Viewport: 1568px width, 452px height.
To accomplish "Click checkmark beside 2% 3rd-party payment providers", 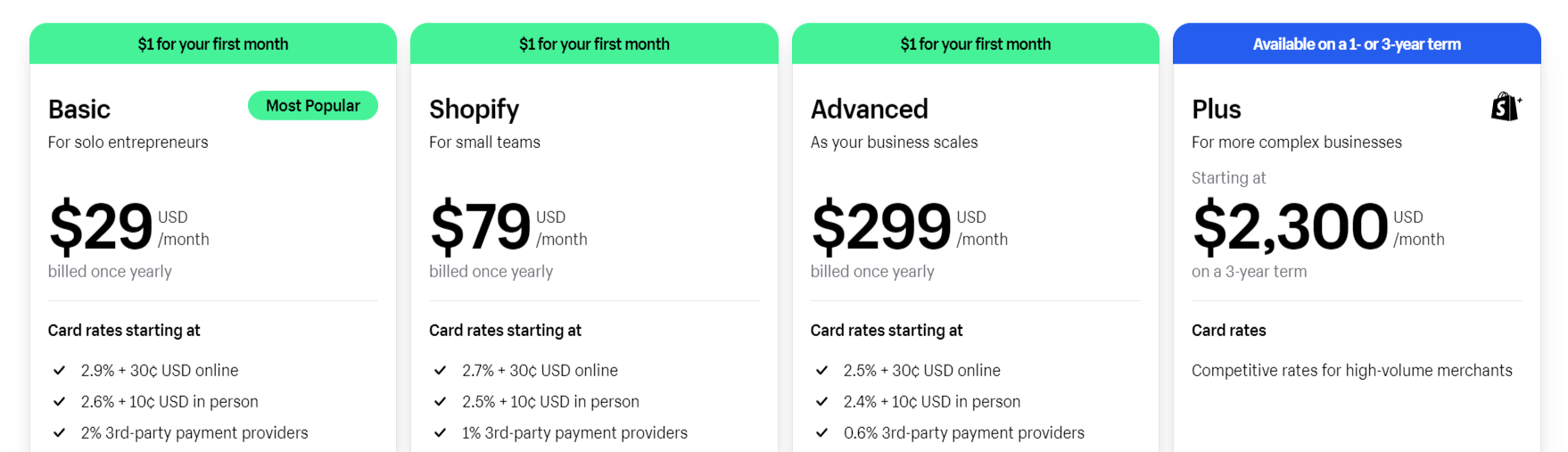I will tap(59, 432).
